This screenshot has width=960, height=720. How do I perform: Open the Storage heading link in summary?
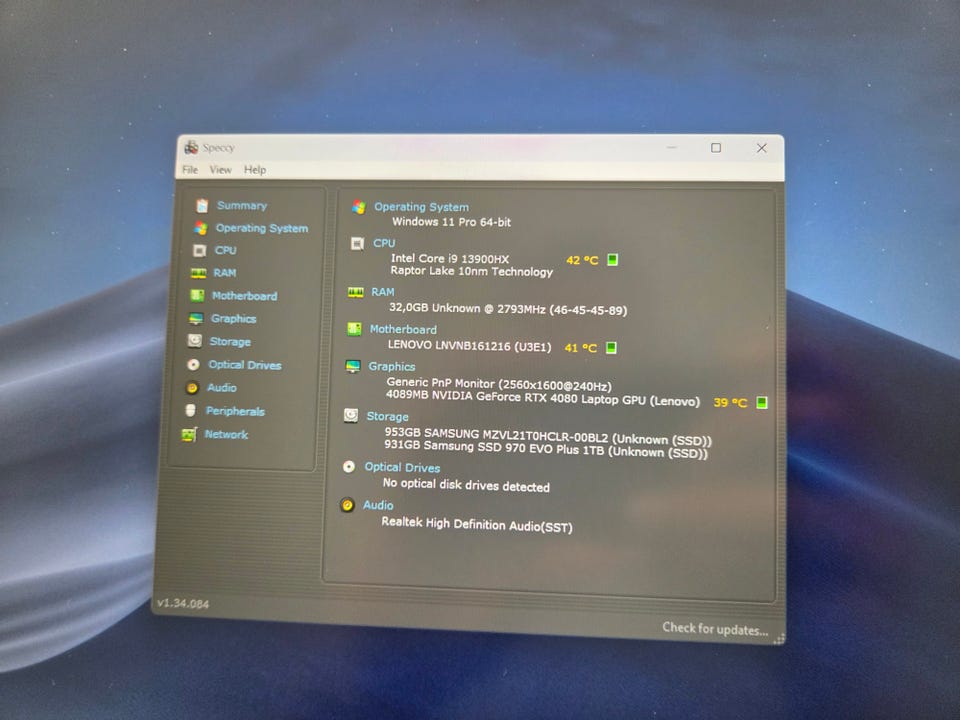coord(388,416)
